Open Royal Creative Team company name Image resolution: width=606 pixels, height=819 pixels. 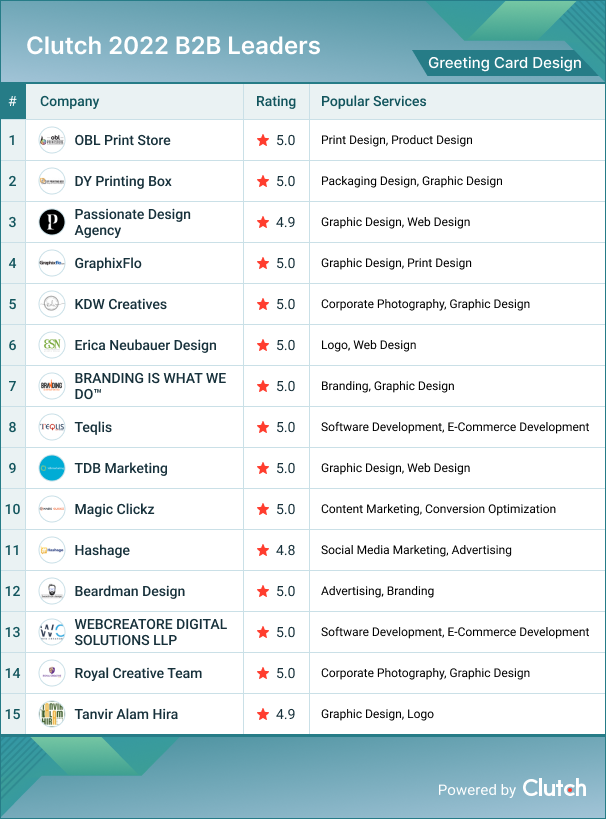point(138,673)
